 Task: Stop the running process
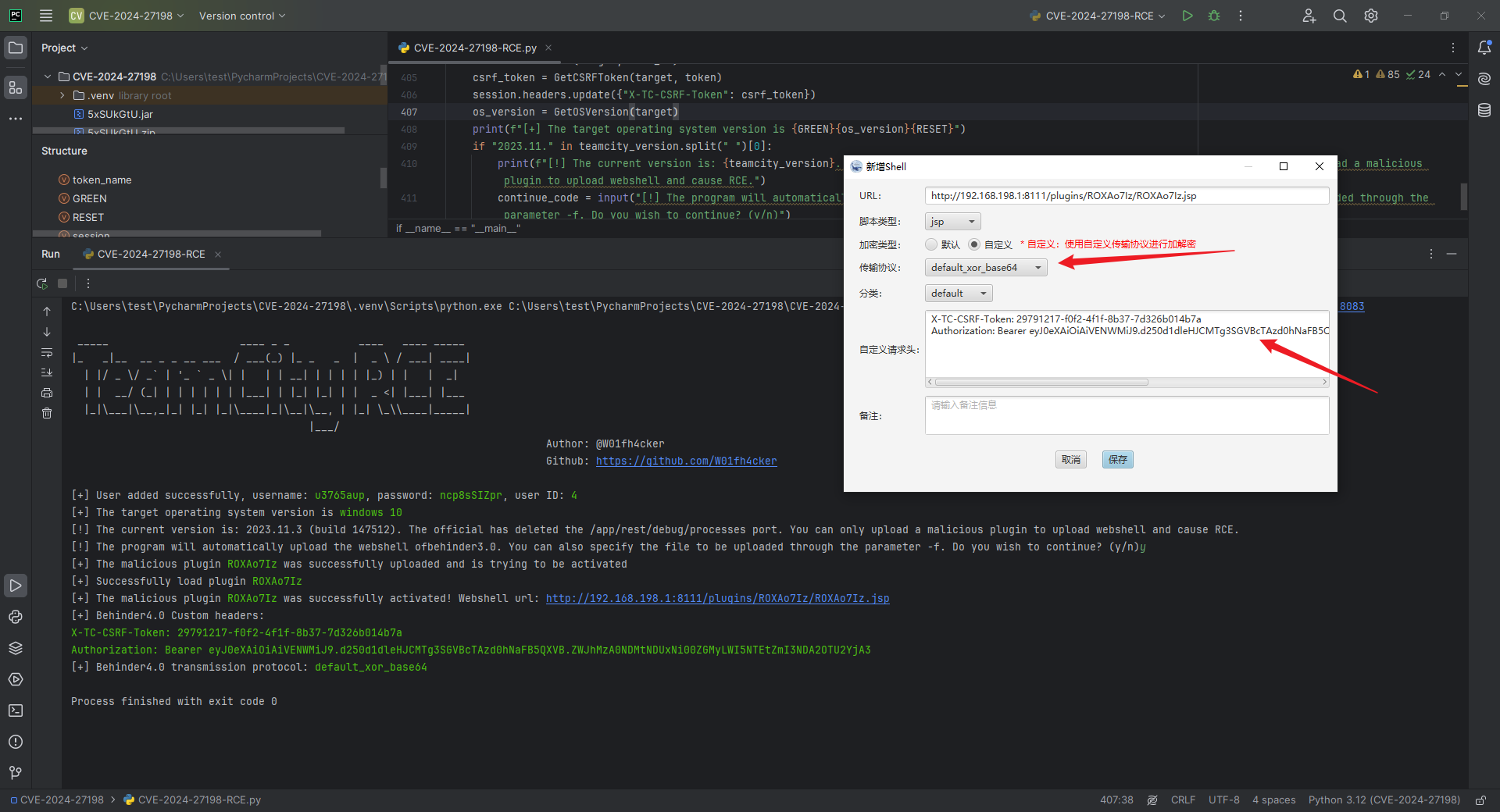62,283
